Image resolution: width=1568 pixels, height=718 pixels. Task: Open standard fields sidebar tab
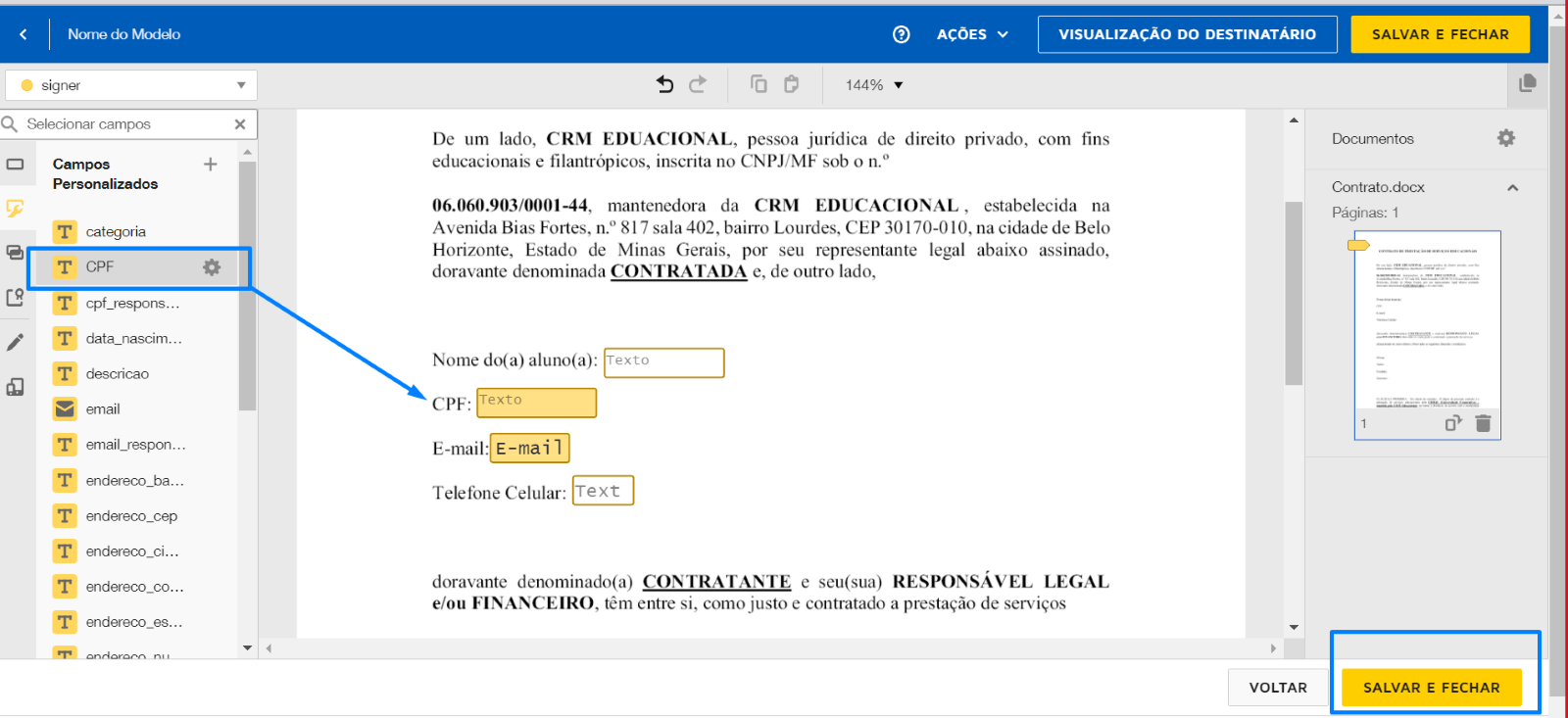pyautogui.click(x=15, y=164)
